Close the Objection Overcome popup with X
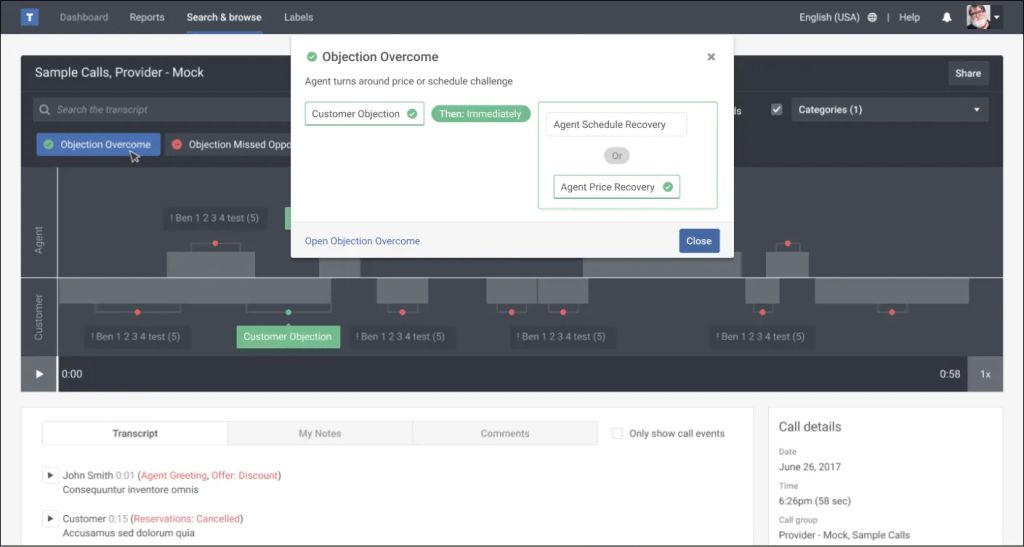This screenshot has height=547, width=1024. (x=711, y=57)
